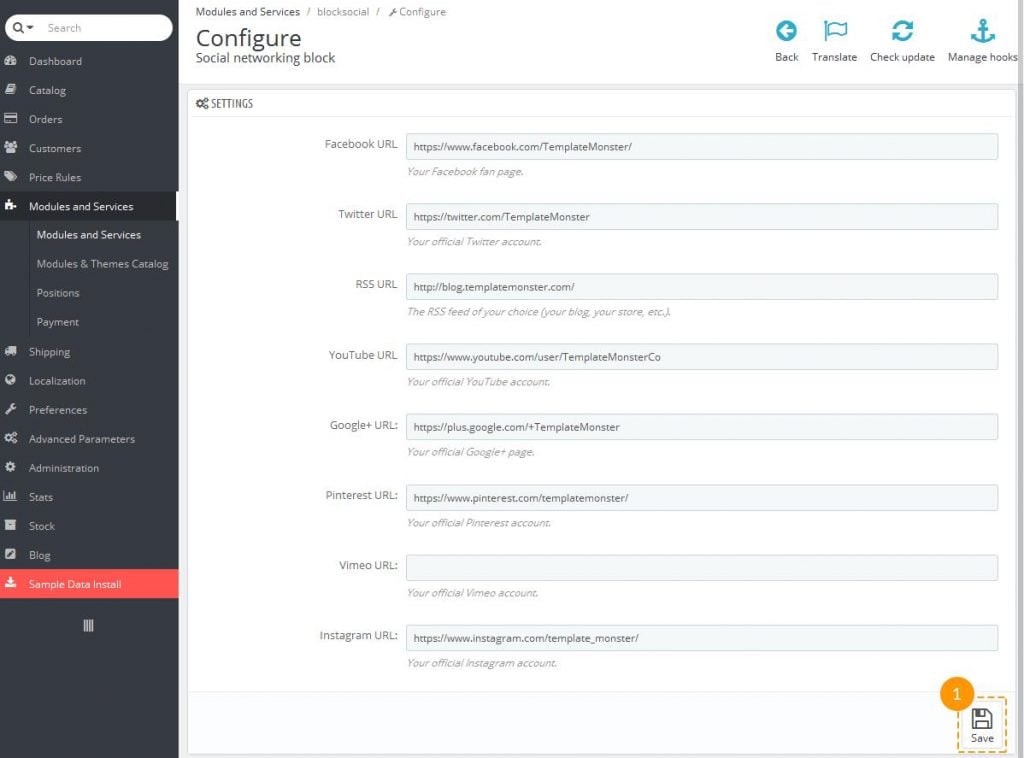Image resolution: width=1024 pixels, height=758 pixels.
Task: Expand the Catalog menu in sidebar
Action: click(x=47, y=90)
